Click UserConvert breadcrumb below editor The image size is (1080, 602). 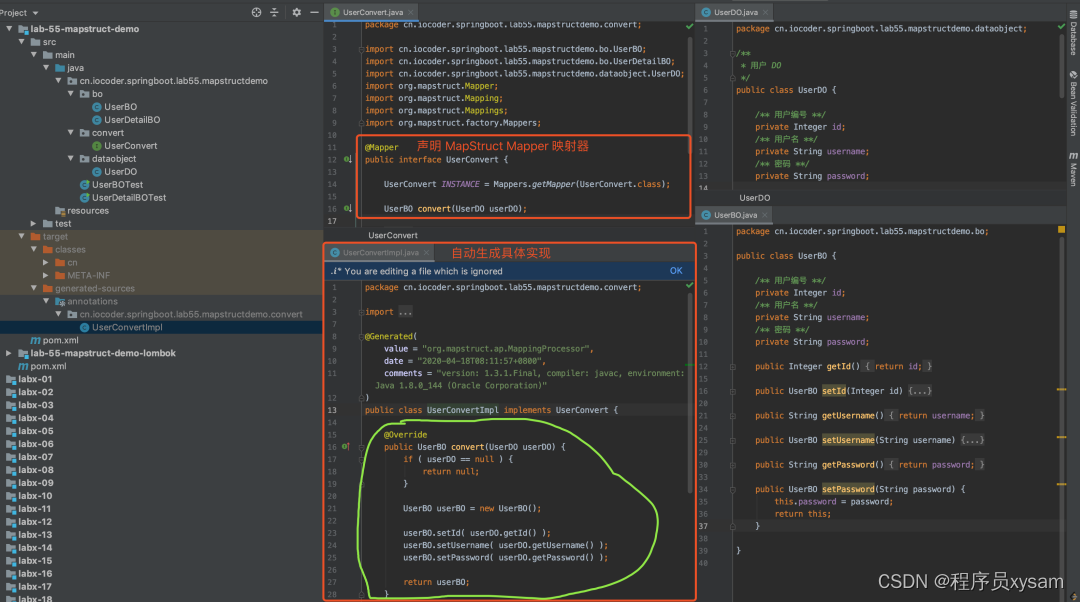coord(393,235)
